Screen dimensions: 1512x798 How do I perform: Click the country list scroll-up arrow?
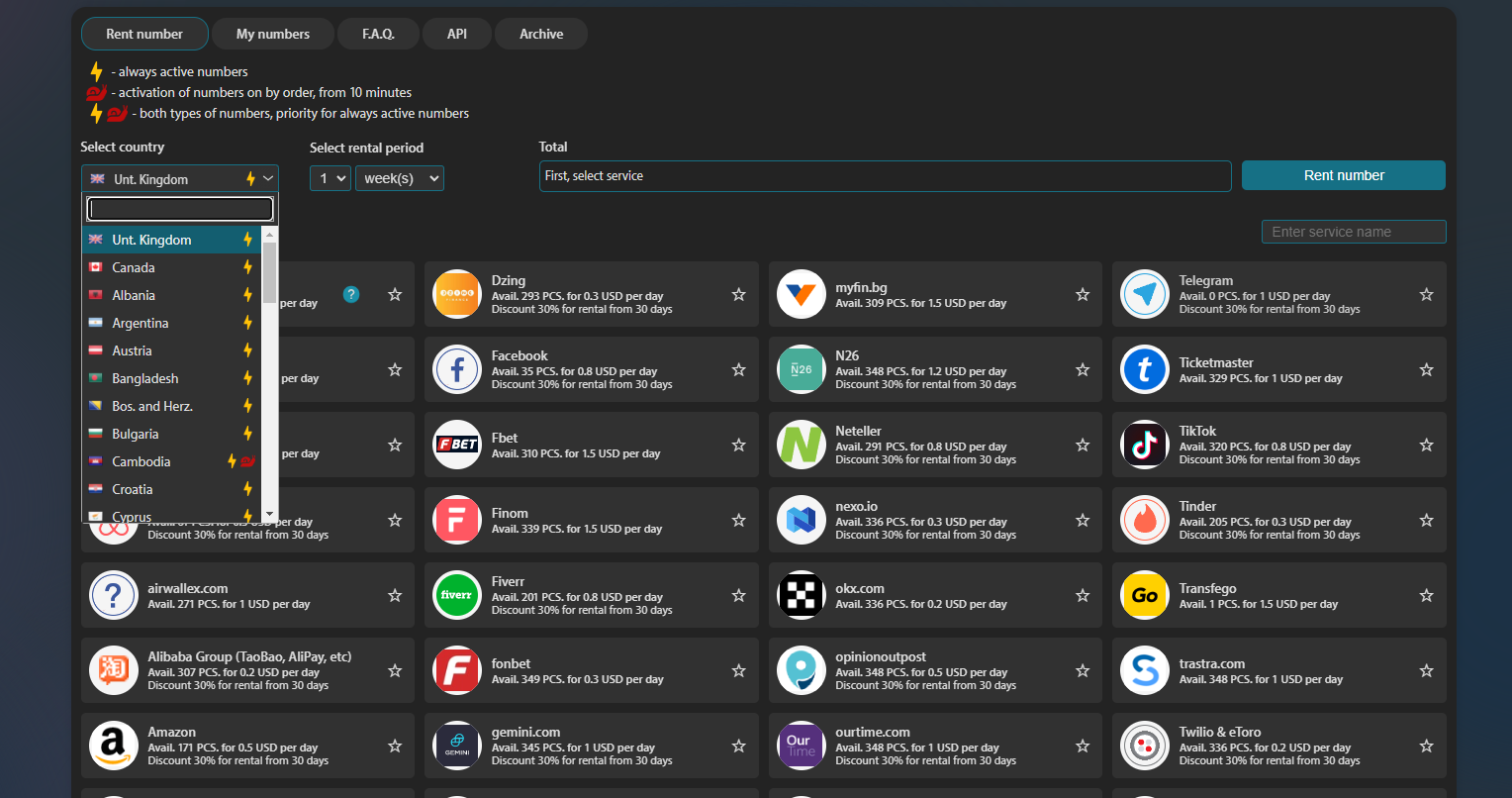270,235
